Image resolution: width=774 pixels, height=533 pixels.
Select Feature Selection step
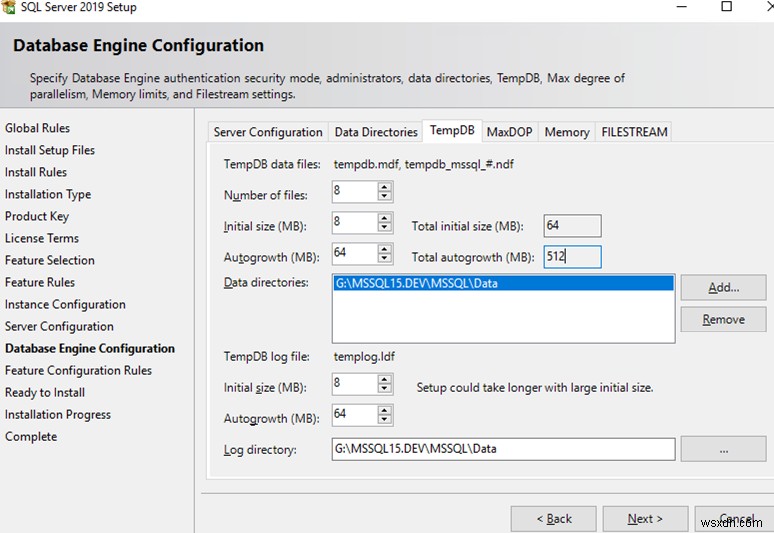50,261
